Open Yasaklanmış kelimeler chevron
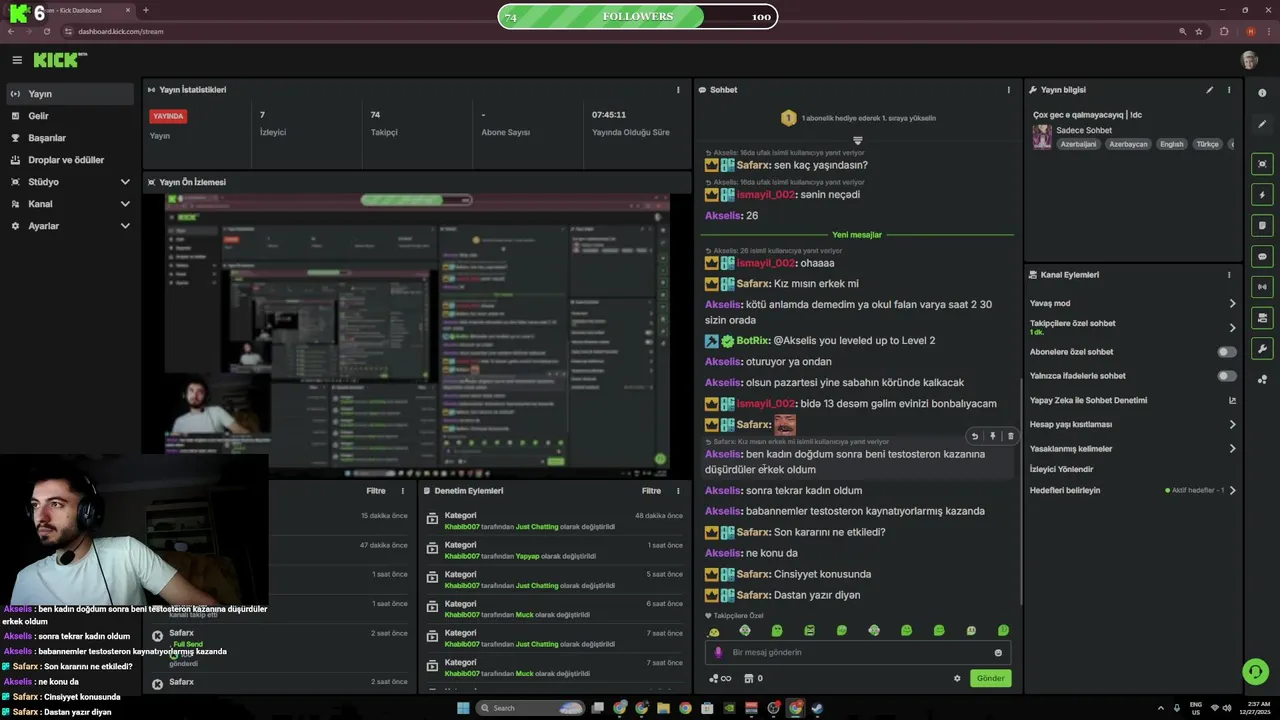 (1232, 448)
